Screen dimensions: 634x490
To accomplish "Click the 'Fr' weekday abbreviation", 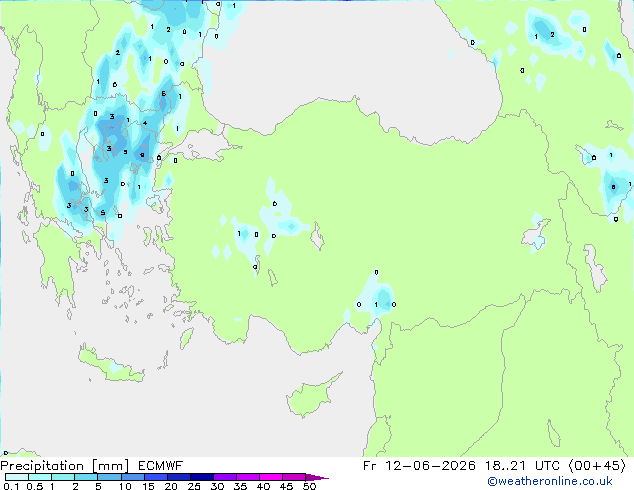I will pos(369,466).
